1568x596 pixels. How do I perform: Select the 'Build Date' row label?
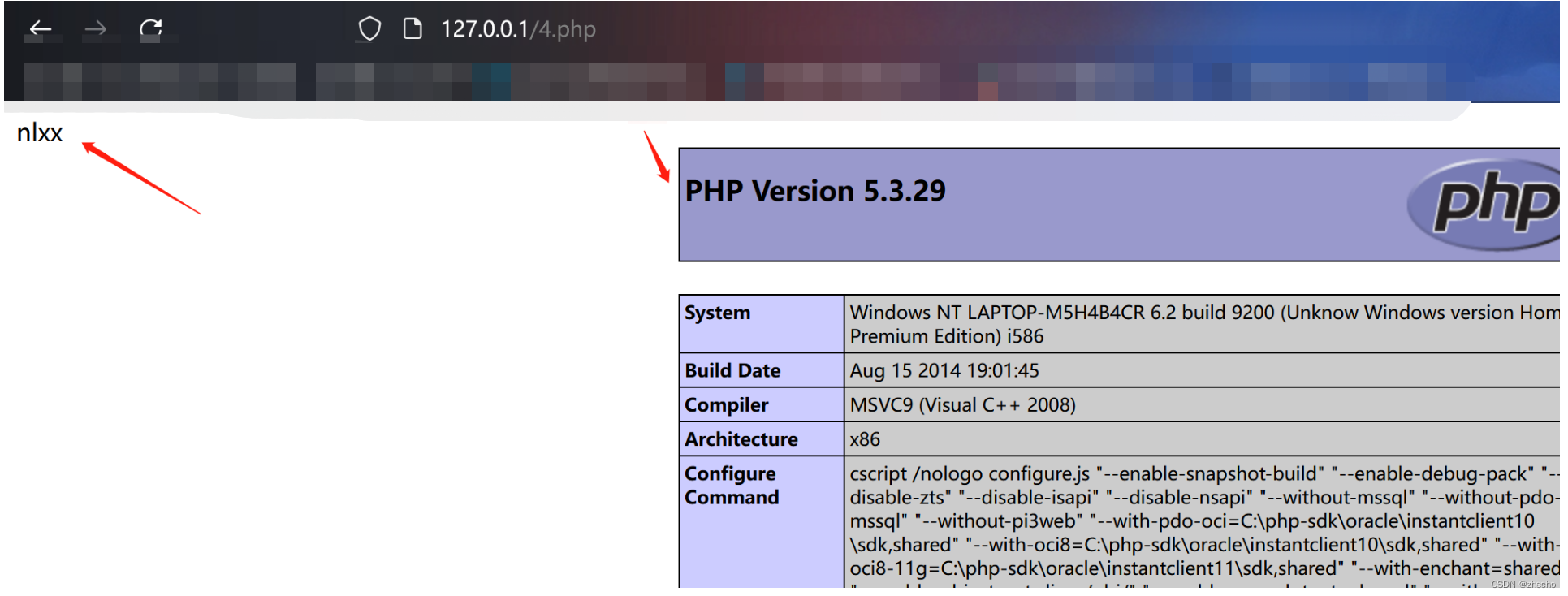pyautogui.click(x=732, y=370)
